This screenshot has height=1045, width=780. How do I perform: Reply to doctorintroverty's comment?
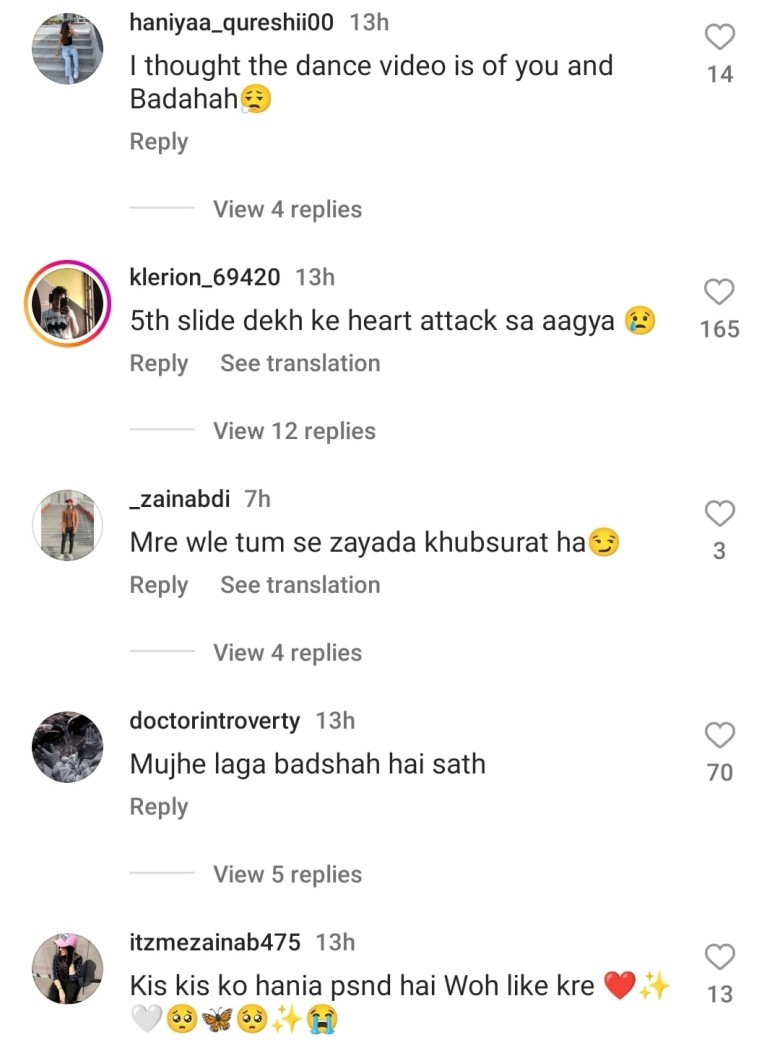point(159,808)
